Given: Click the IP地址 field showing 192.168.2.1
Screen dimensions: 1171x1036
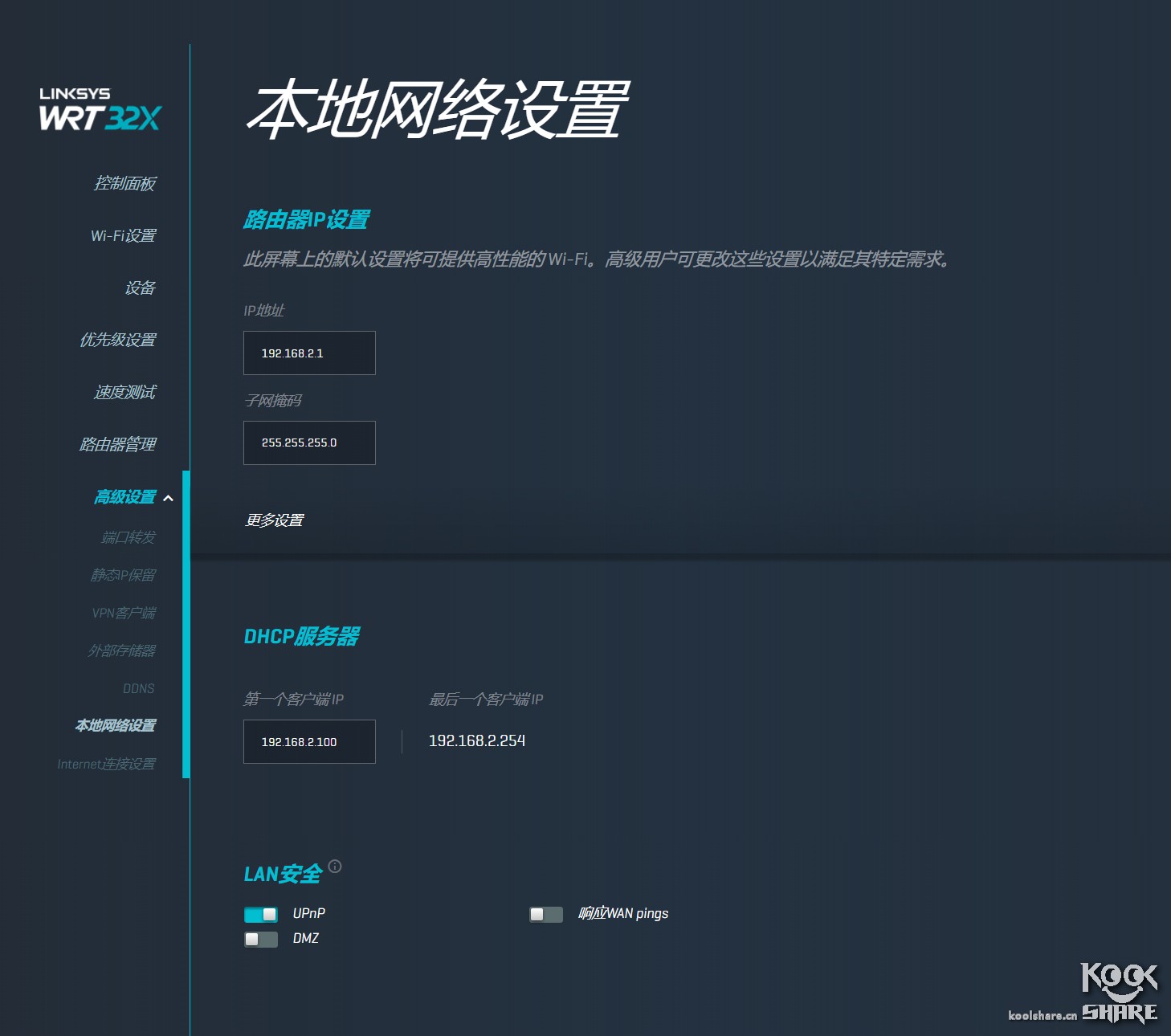Looking at the screenshot, I should click(x=309, y=353).
